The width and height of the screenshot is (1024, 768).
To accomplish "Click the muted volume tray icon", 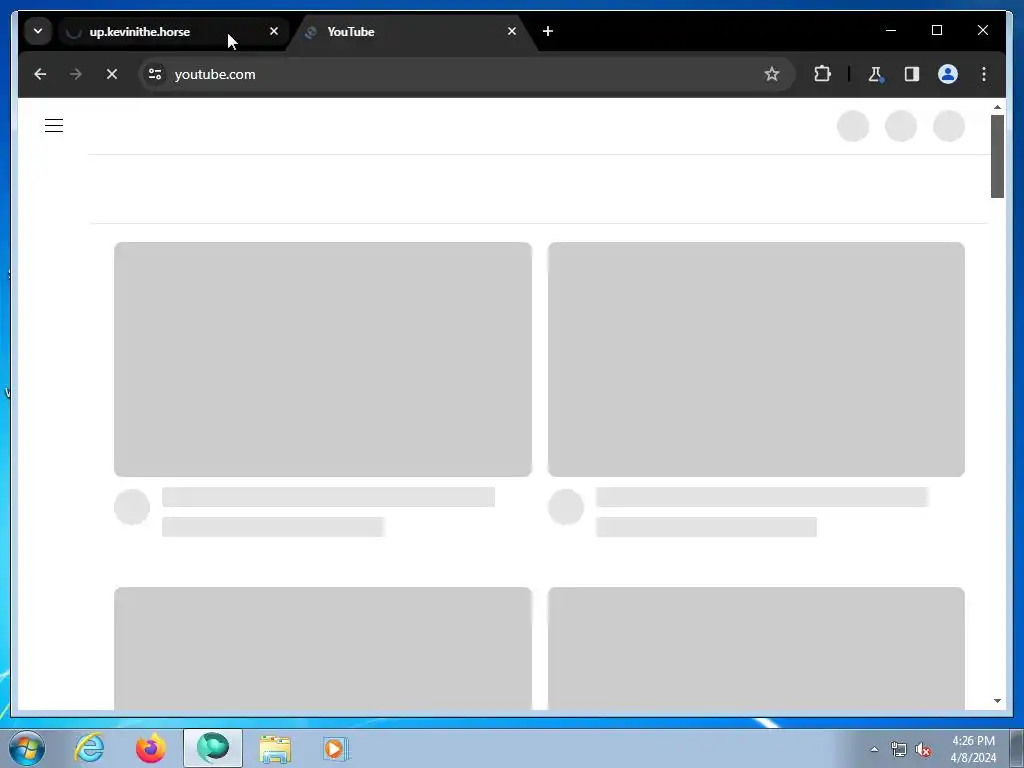I will click(923, 750).
